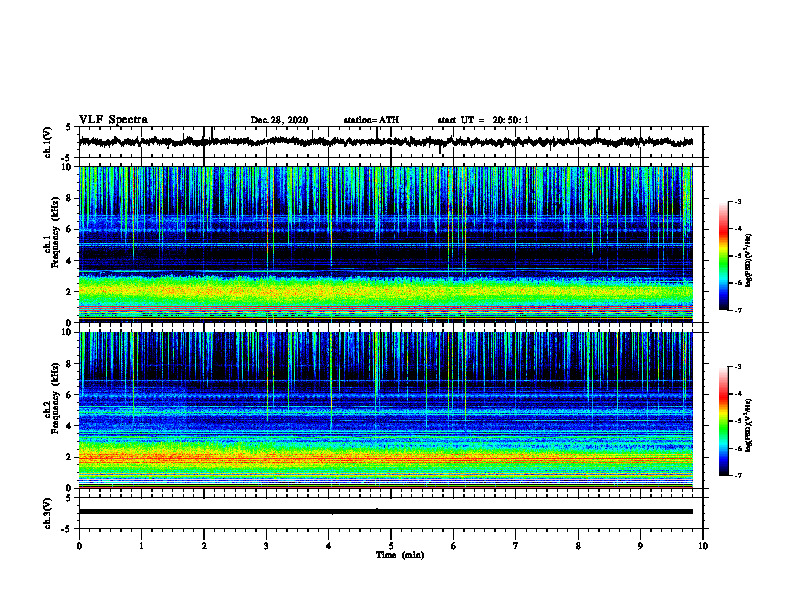
Task: Click the ch.1 voltage waveform trace
Action: click(x=386, y=142)
